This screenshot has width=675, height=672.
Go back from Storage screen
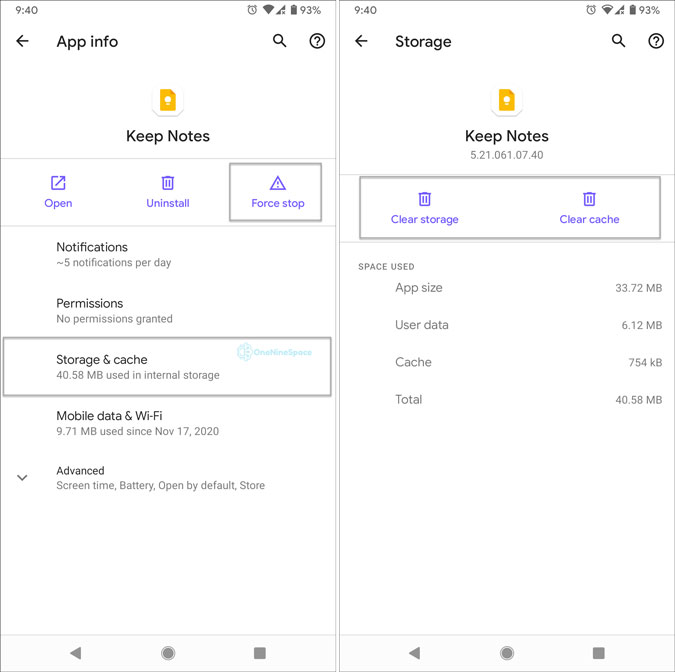point(361,41)
